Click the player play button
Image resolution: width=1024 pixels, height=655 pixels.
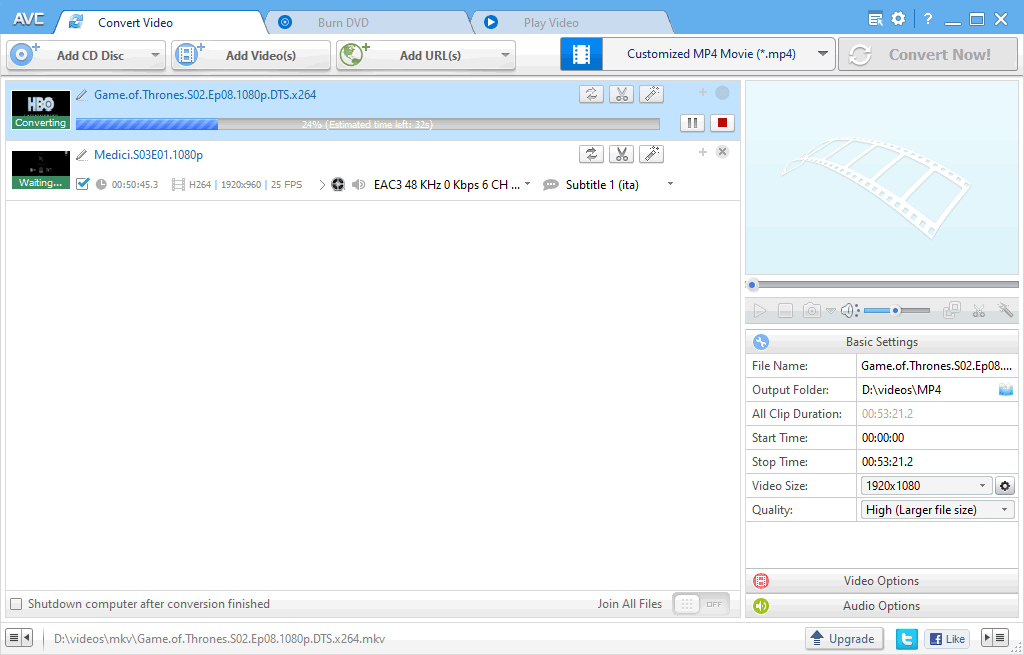coord(760,311)
